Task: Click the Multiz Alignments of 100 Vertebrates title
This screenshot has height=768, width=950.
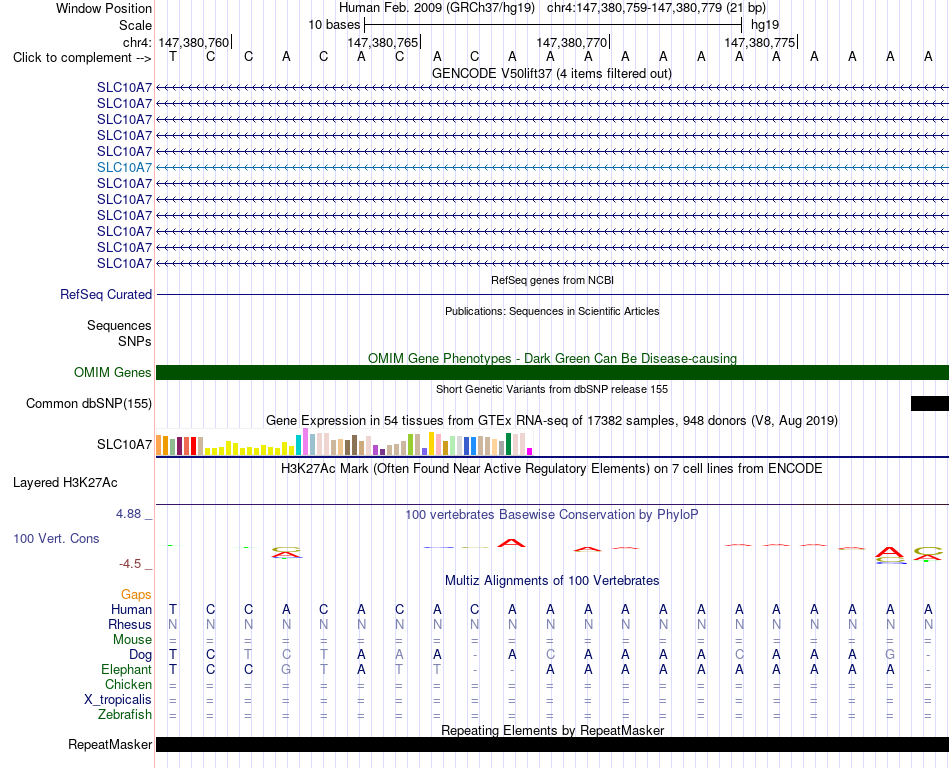Action: (x=552, y=580)
